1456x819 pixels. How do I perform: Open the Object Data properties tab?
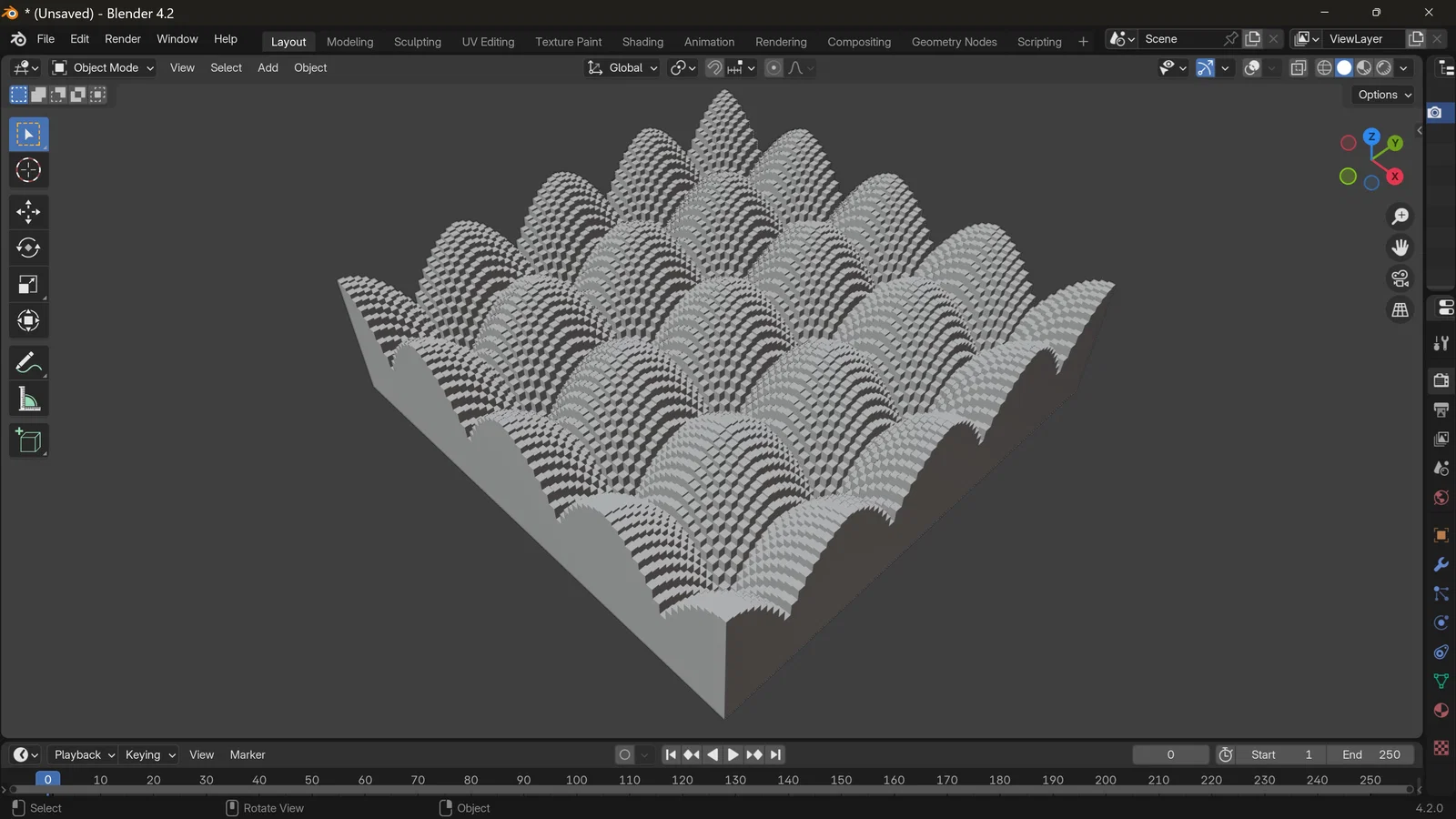click(1441, 681)
